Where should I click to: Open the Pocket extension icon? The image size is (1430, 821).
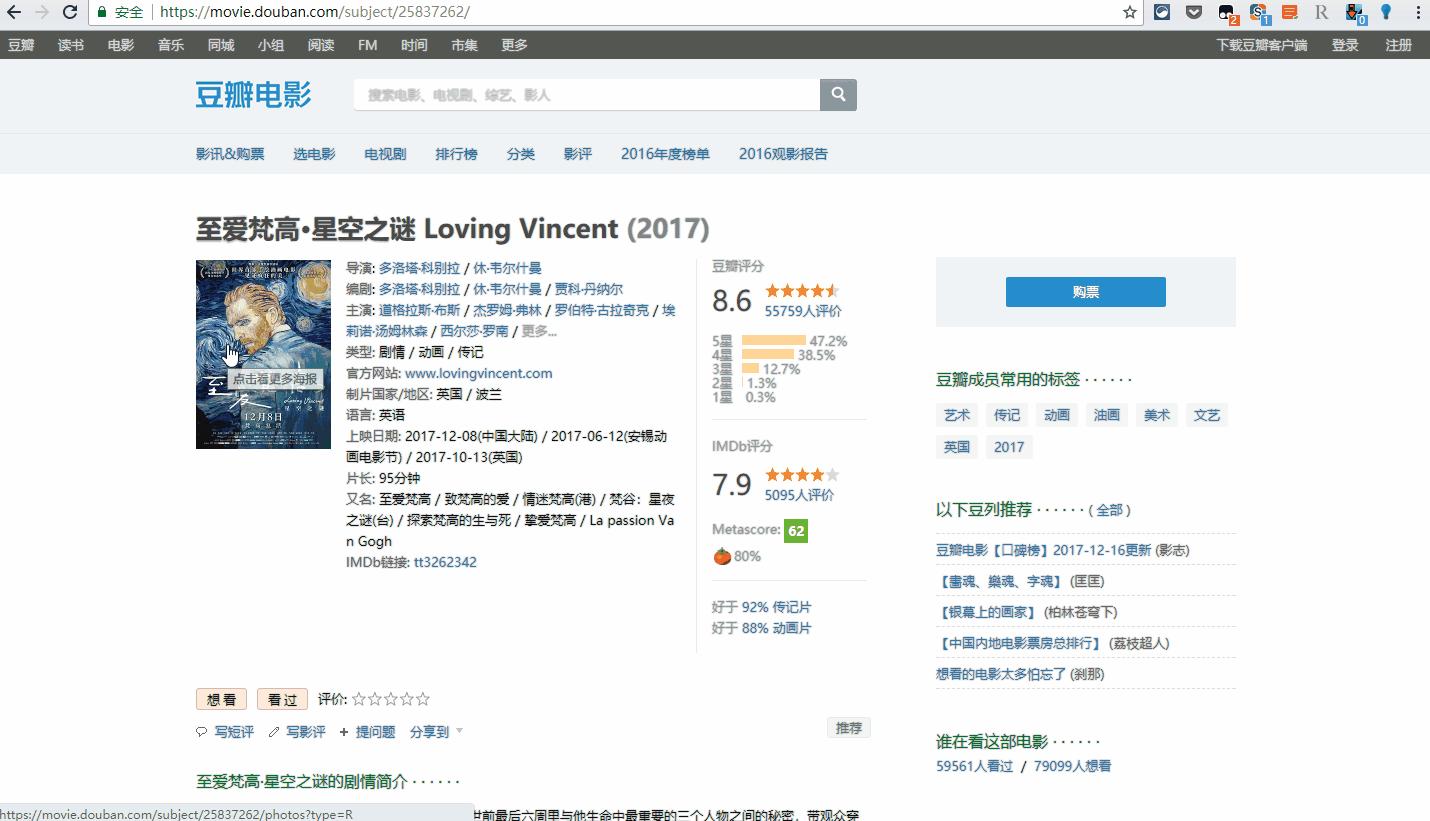(1194, 12)
